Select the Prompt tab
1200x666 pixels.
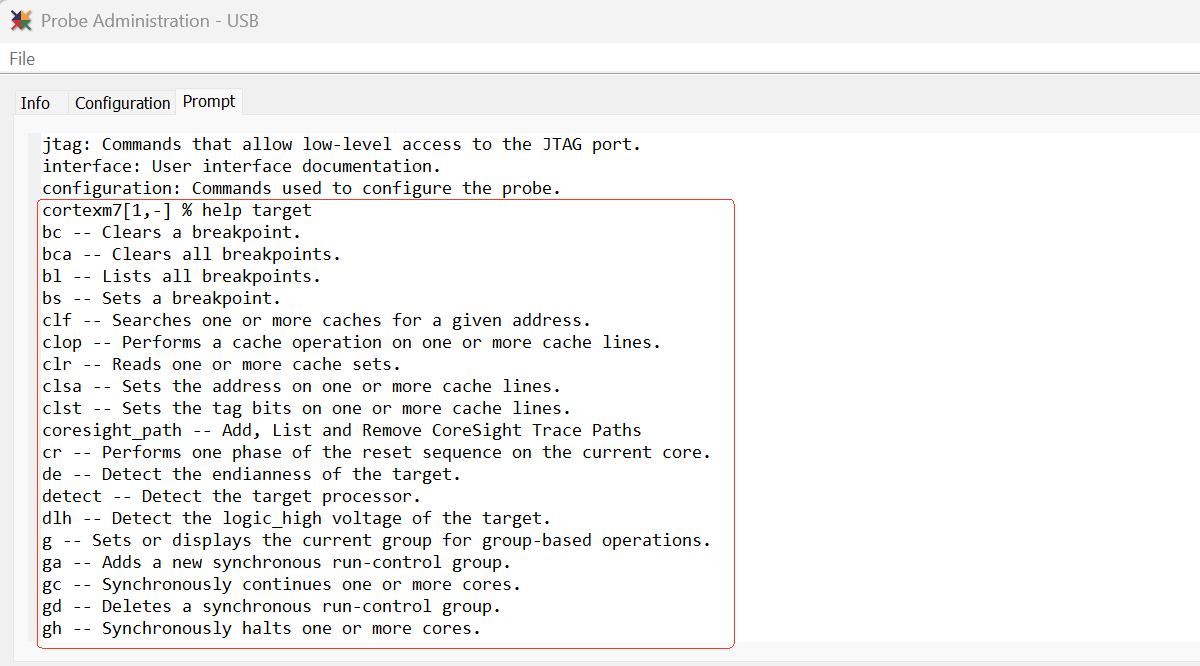click(x=209, y=102)
